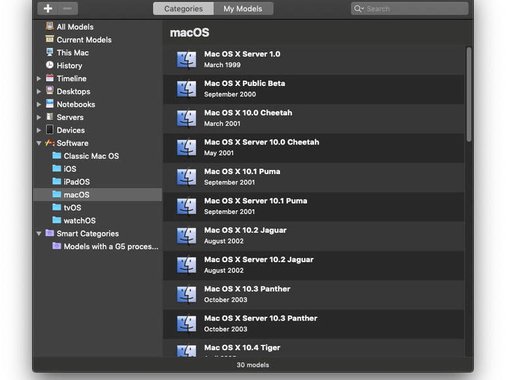Select the Mac OS X Server 10.1 Puma title

[256, 201]
